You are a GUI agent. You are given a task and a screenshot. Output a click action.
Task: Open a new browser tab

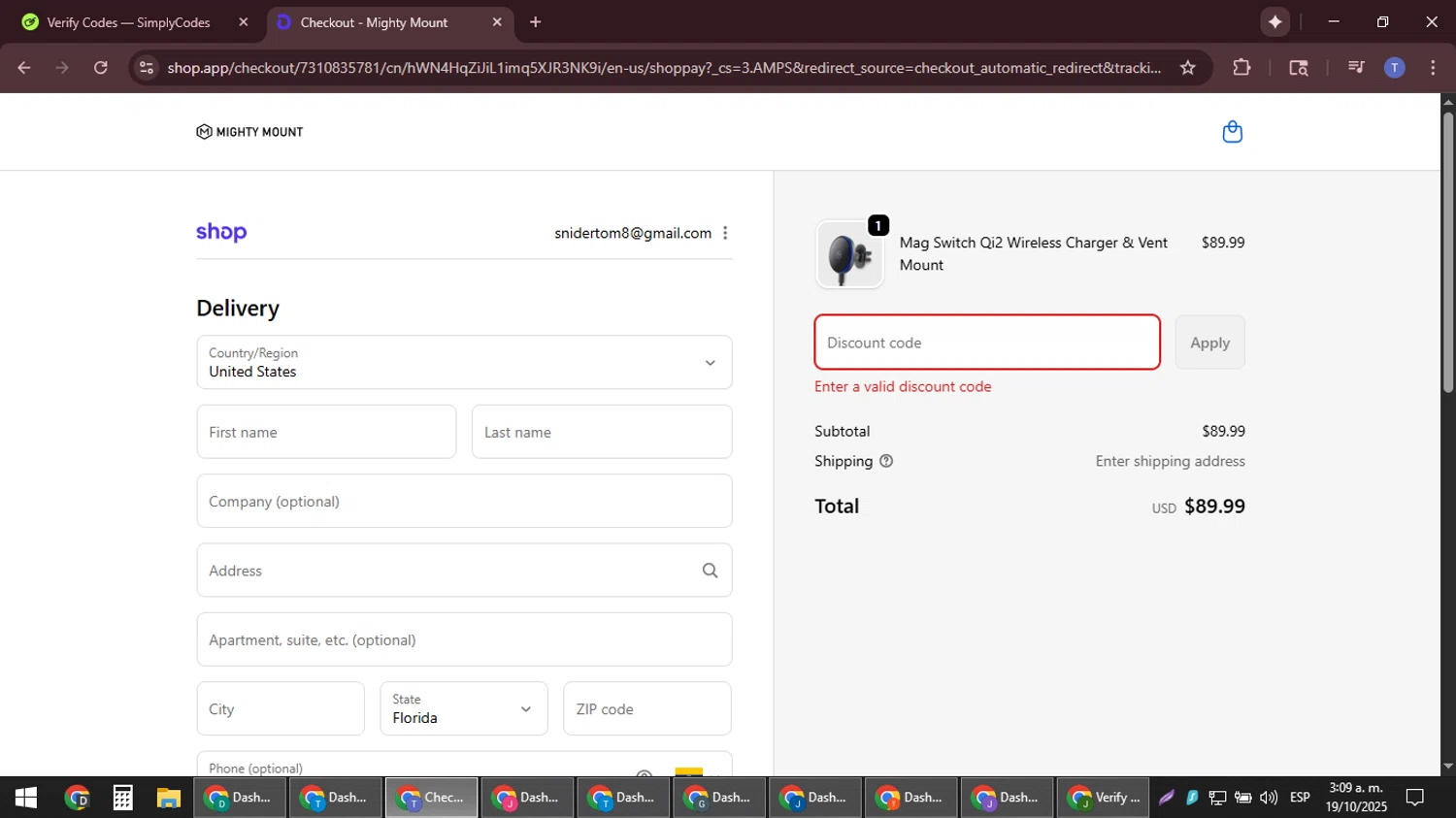click(x=535, y=21)
